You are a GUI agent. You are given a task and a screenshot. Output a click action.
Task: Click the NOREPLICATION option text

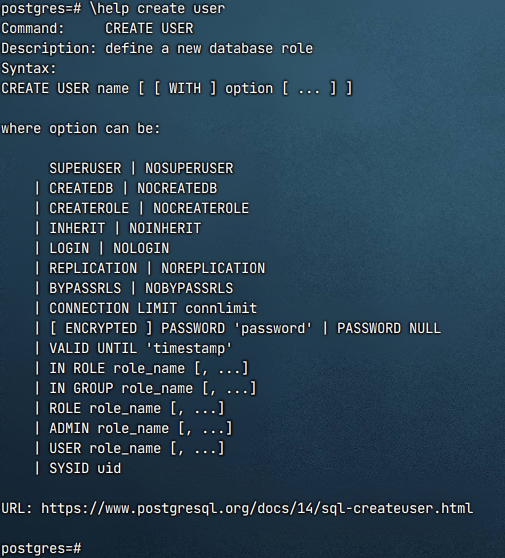(213, 268)
